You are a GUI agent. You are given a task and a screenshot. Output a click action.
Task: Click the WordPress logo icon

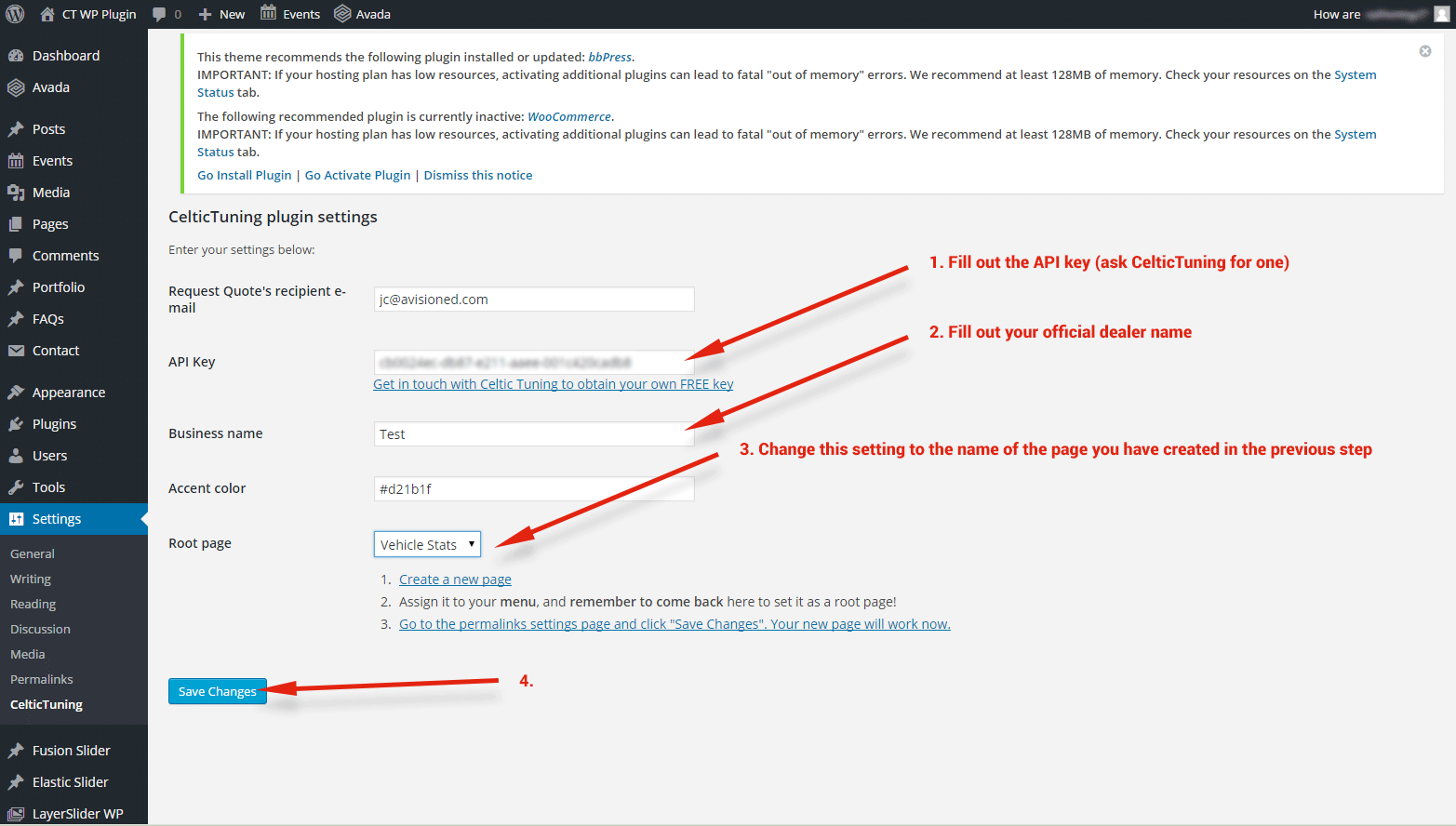(15, 14)
